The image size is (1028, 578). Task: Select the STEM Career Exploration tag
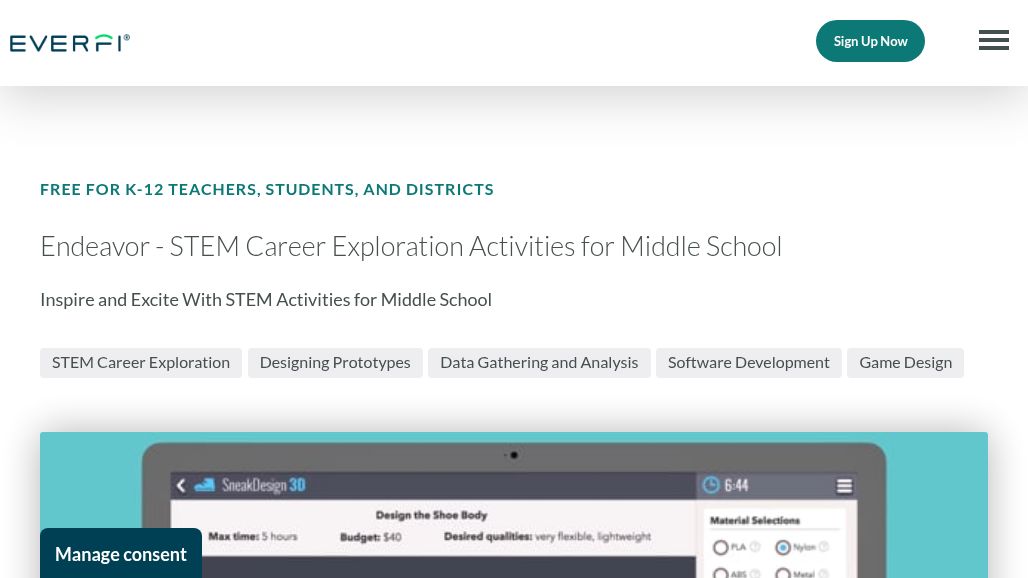pos(141,362)
